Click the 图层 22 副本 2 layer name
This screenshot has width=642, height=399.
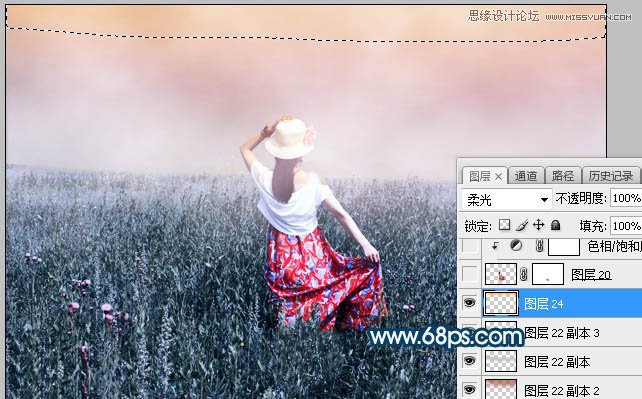pyautogui.click(x=562, y=390)
